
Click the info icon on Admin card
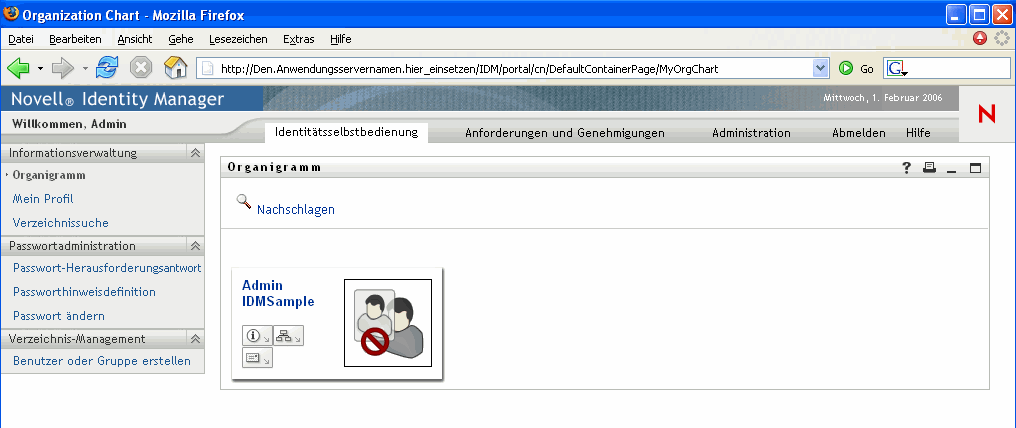coord(258,335)
